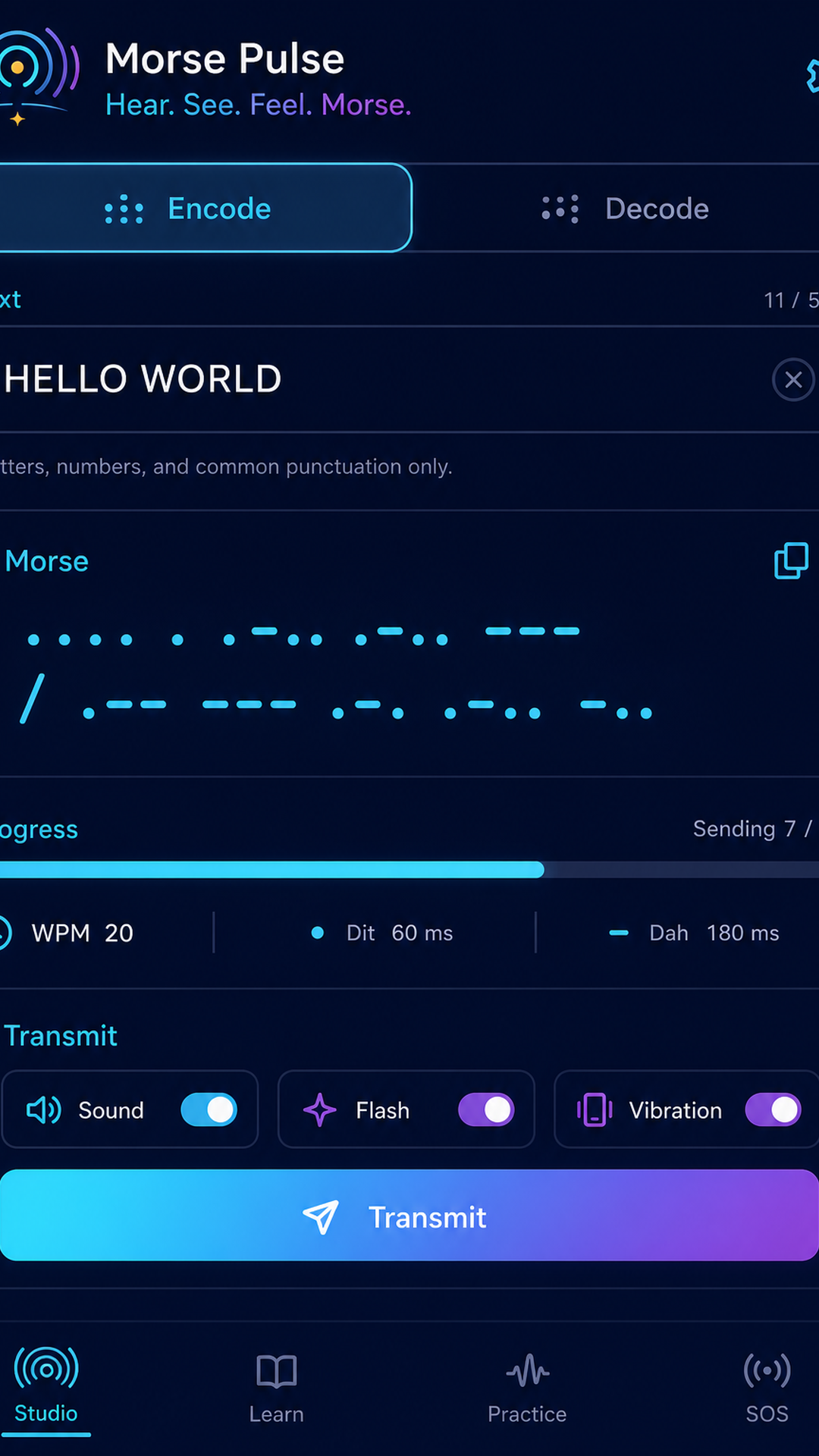Click the Sending 7 status text
The height and width of the screenshot is (1456, 819).
coord(752,829)
